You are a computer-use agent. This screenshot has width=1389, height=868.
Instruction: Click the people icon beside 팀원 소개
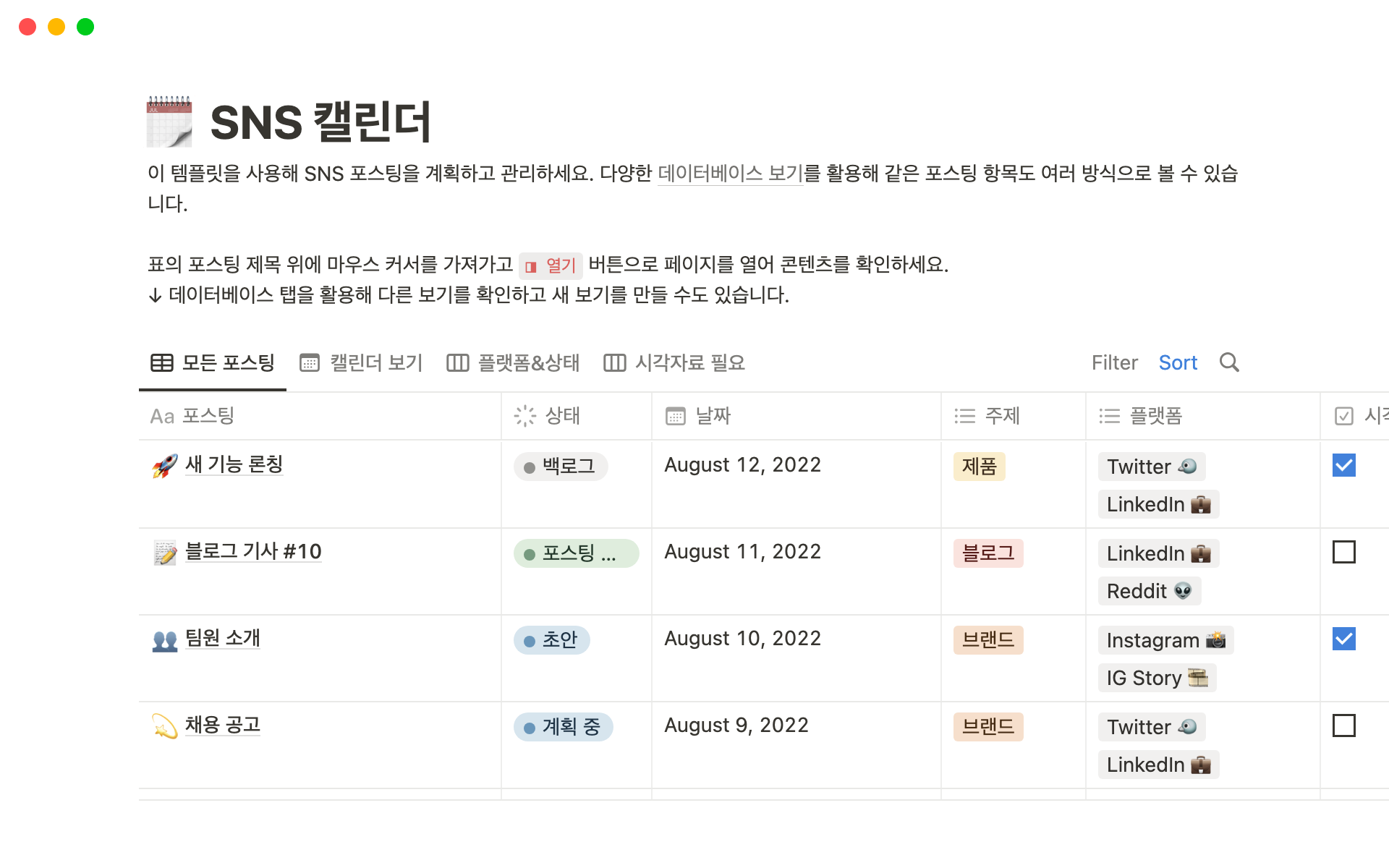pyautogui.click(x=165, y=639)
